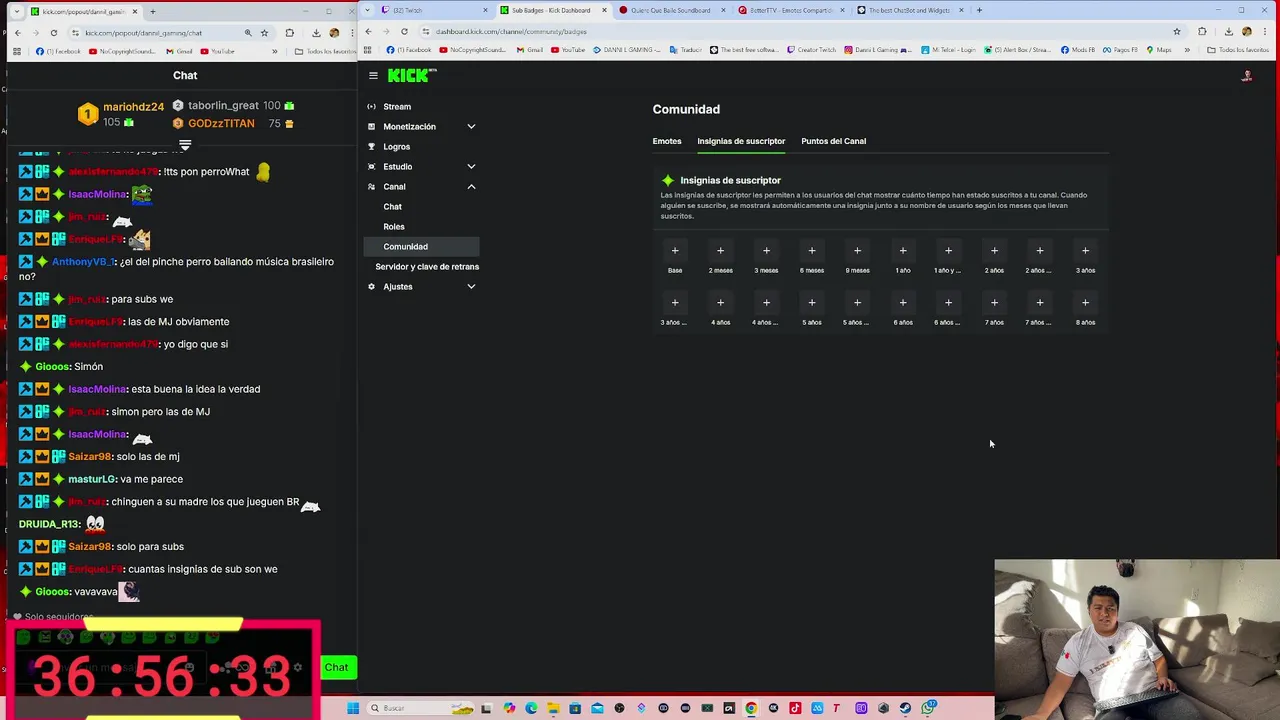Open the YouTube bookmark in dashboard window

pyautogui.click(x=568, y=50)
